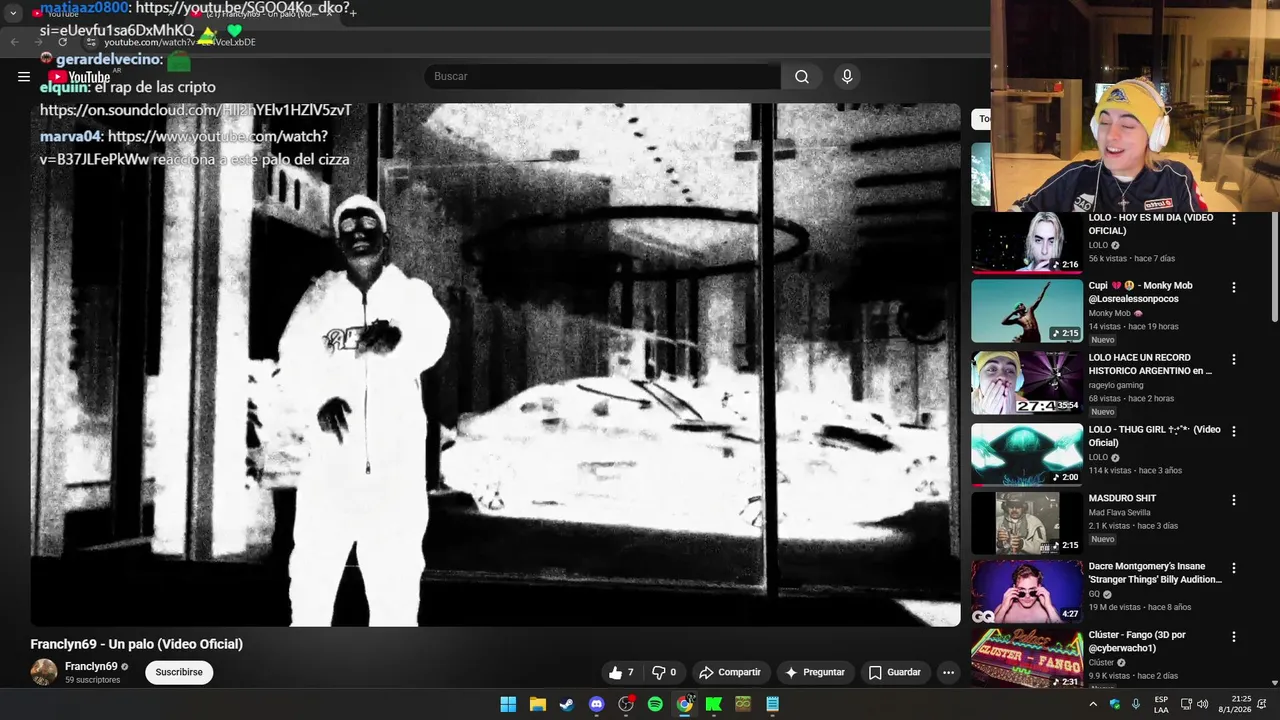The width and height of the screenshot is (1280, 720).
Task: Open OBS Studio from the taskbar
Action: pos(626,704)
